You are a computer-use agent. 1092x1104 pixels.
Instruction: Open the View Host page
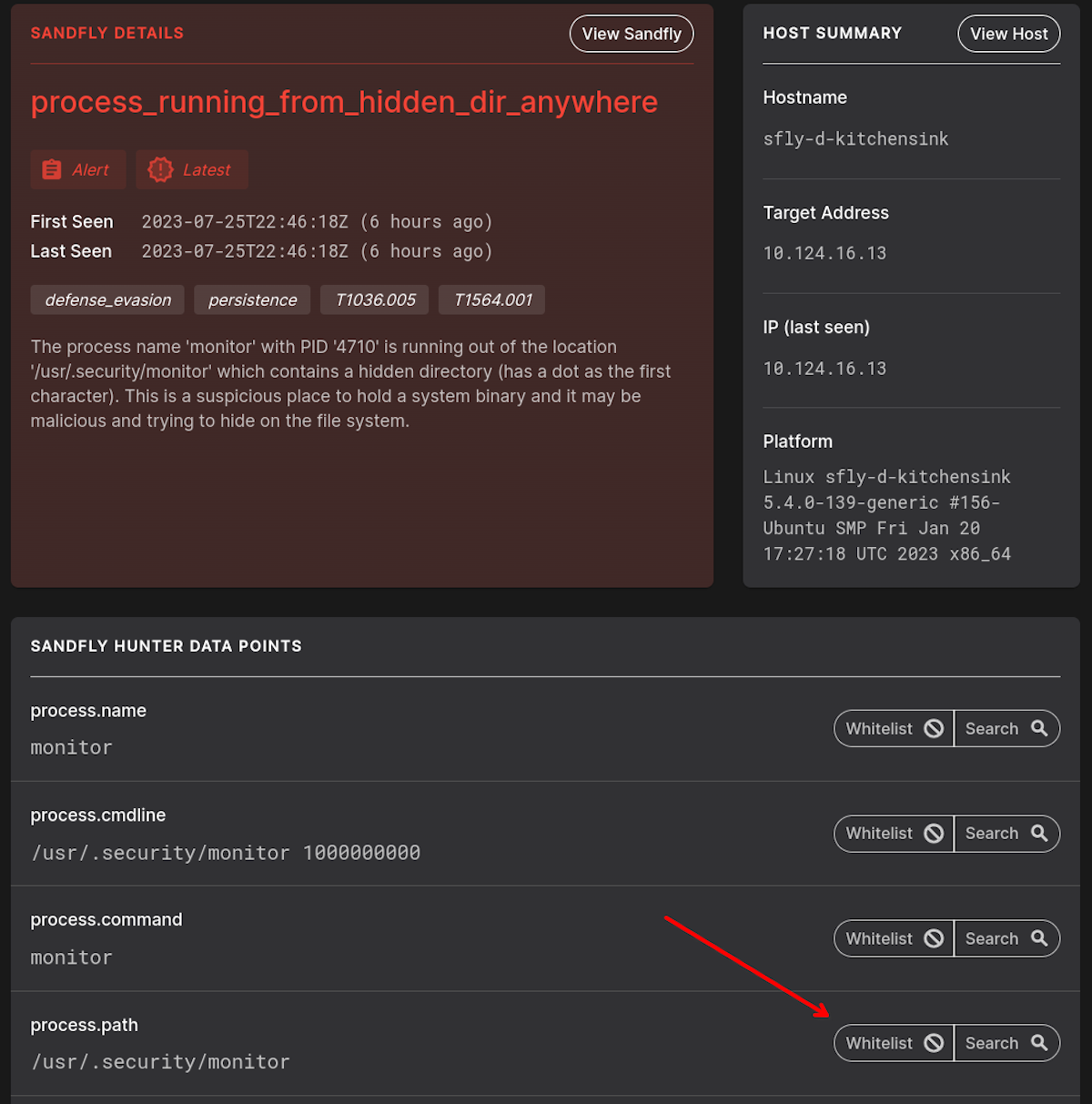[x=1008, y=33]
